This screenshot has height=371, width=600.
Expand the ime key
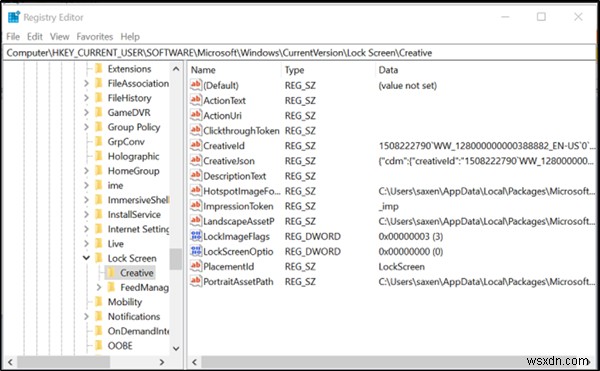coord(86,186)
